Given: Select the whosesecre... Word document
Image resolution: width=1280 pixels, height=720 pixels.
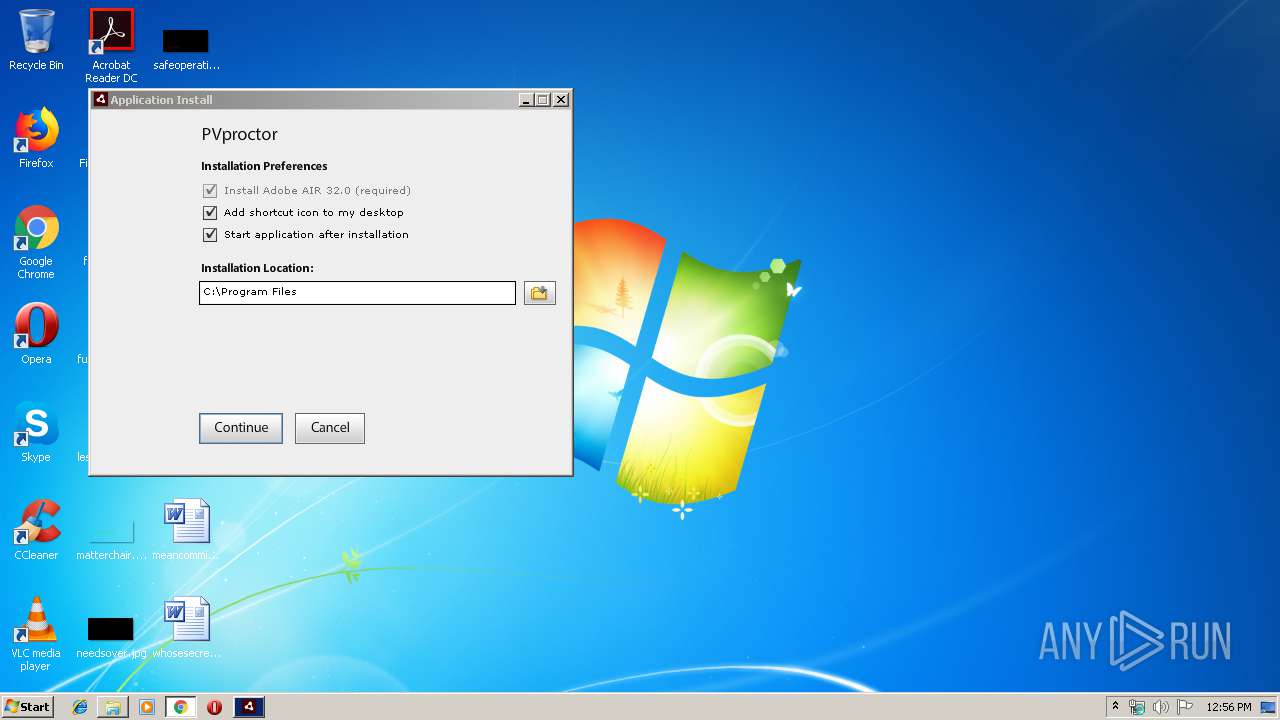Looking at the screenshot, I should (186, 628).
